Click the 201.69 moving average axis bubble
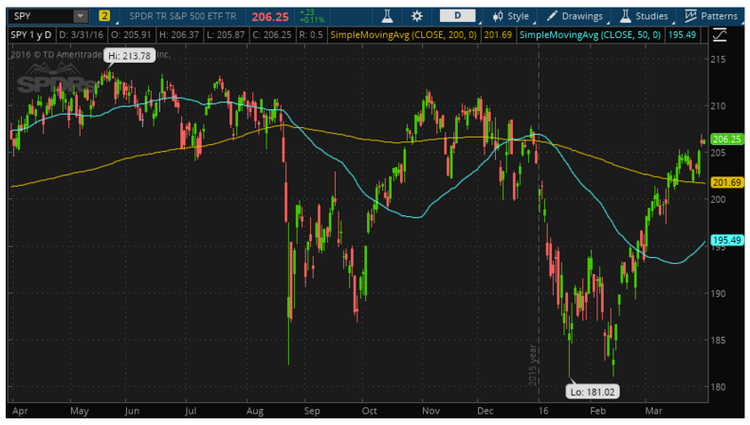Screen dimensions: 750x425 click(725, 182)
